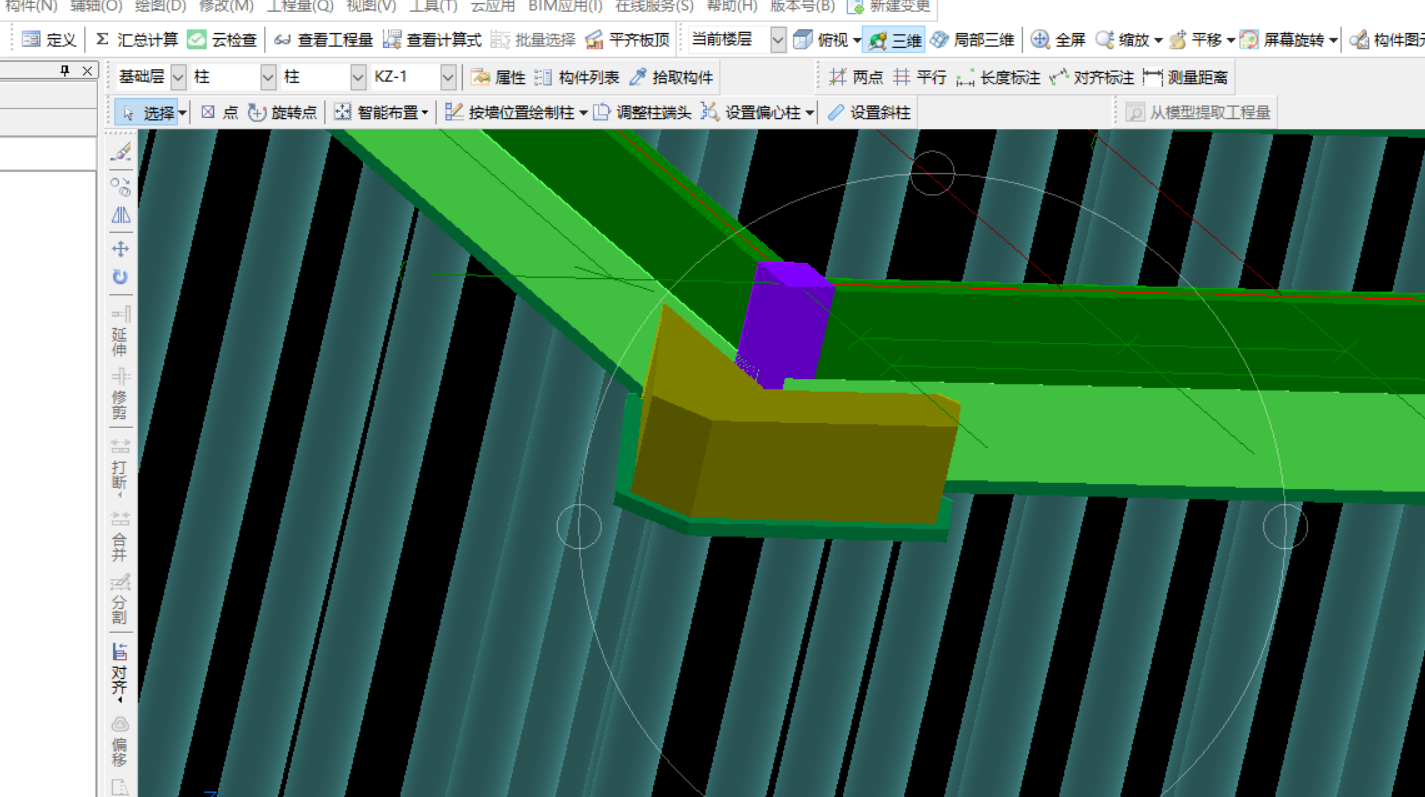The image size is (1425, 797).
Task: Click the move tool in sidebar
Action: pyautogui.click(x=120, y=249)
